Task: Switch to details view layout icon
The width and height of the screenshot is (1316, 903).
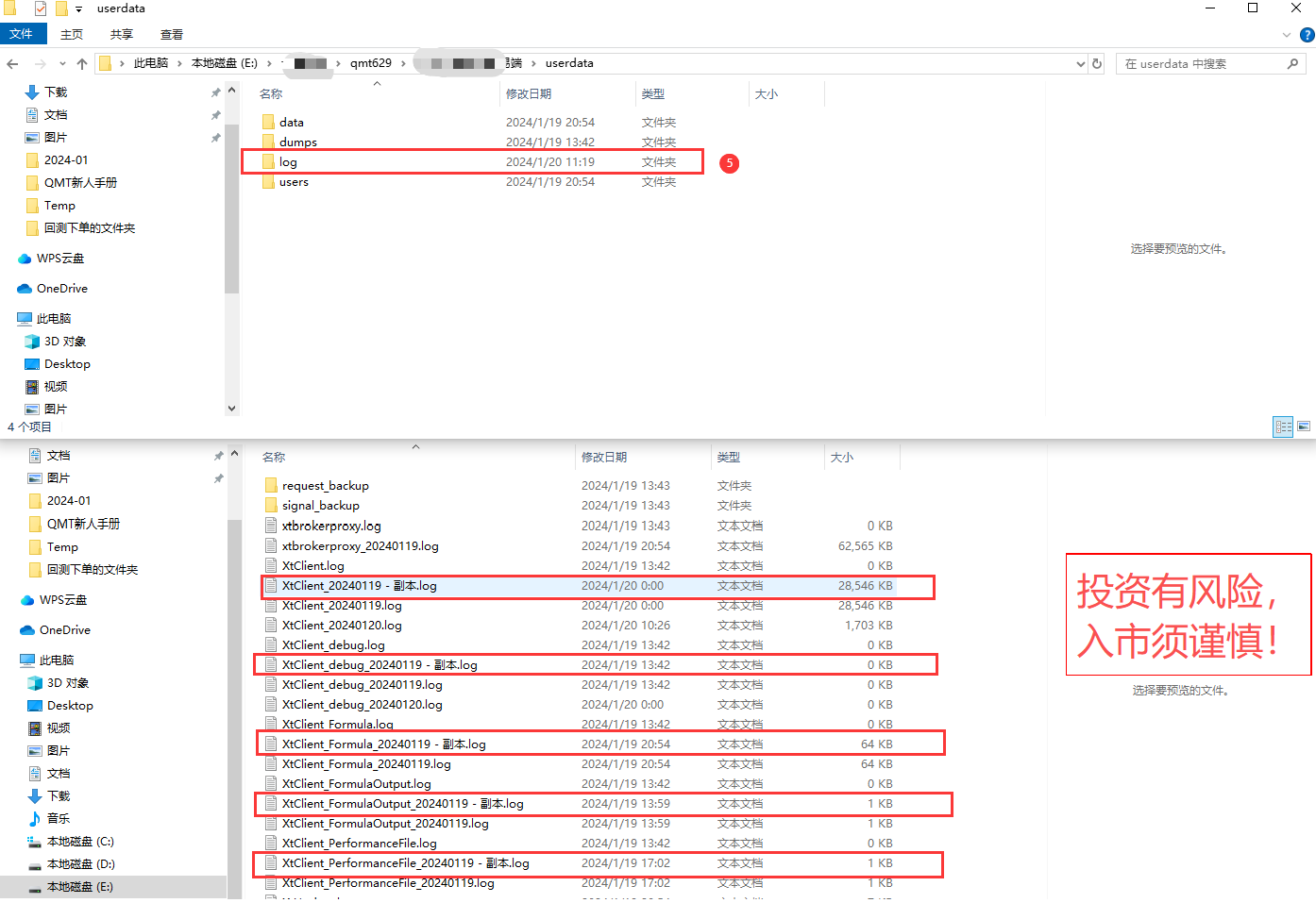Action: pyautogui.click(x=1283, y=426)
